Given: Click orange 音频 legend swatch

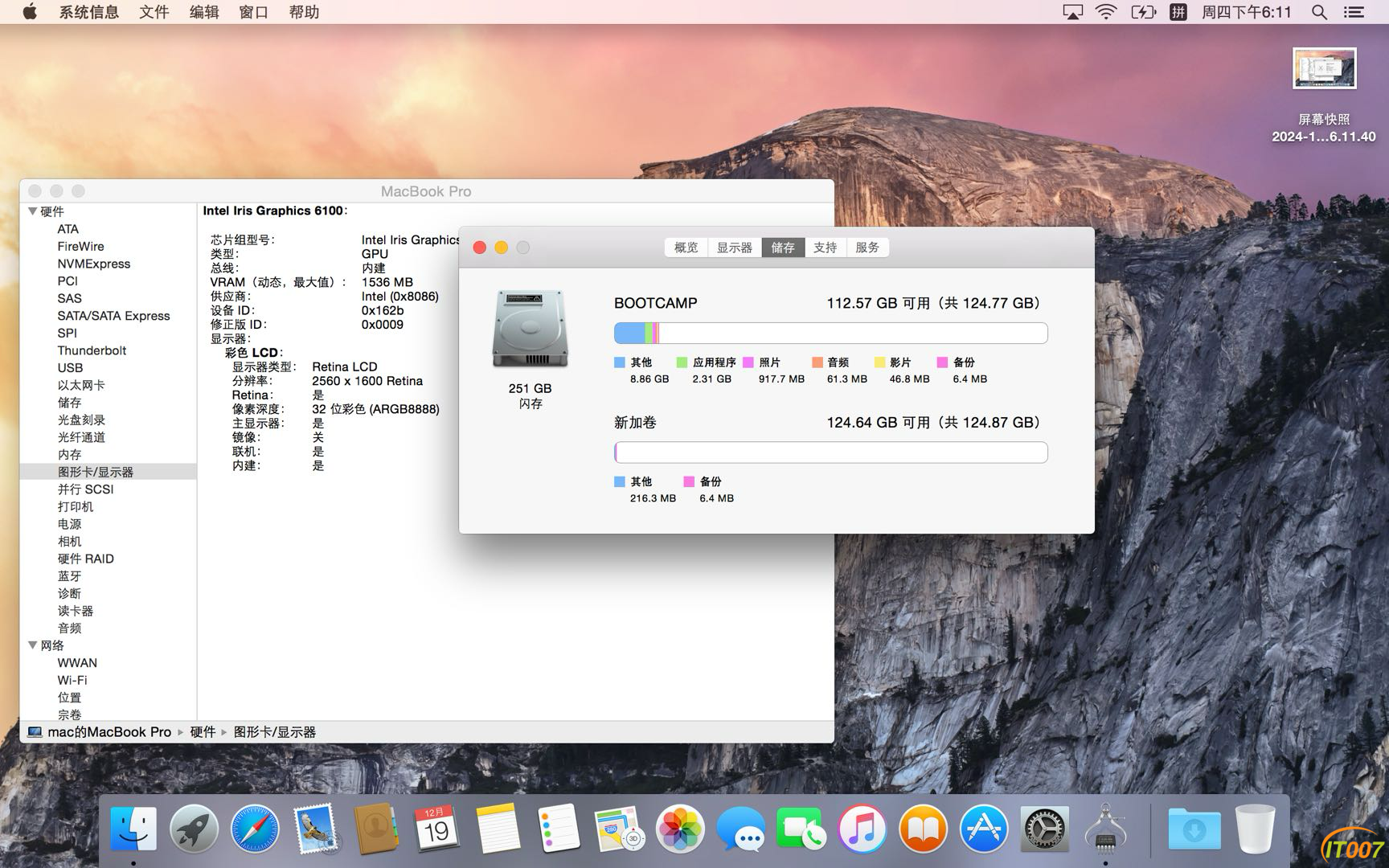Looking at the screenshot, I should (817, 362).
